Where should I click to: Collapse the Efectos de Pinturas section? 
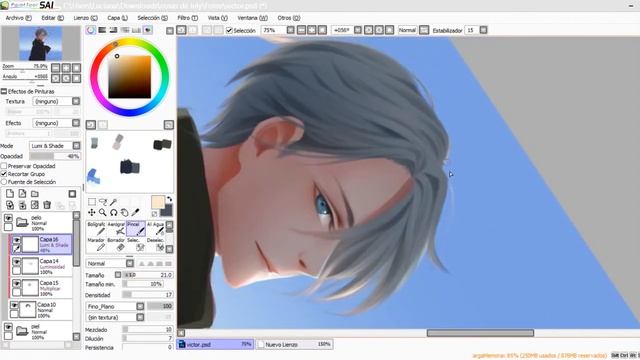pos(4,91)
